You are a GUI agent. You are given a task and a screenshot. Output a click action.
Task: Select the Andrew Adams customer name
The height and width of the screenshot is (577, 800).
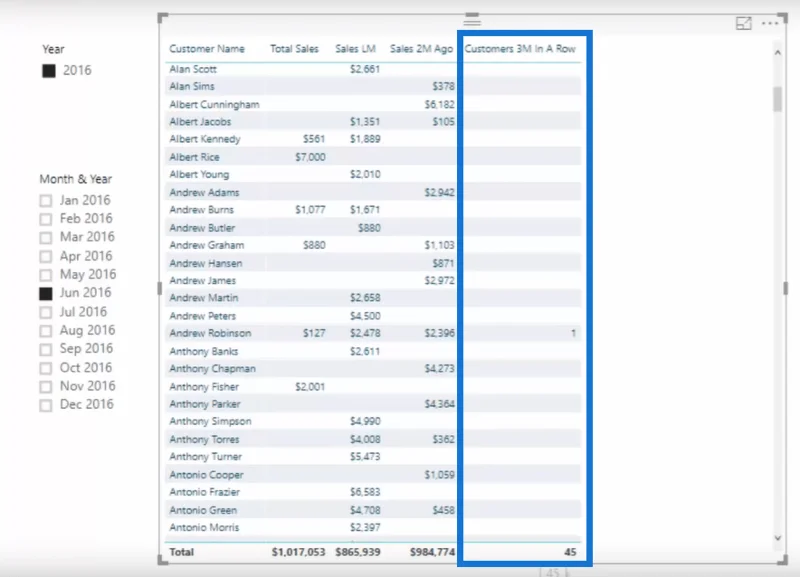(x=204, y=192)
